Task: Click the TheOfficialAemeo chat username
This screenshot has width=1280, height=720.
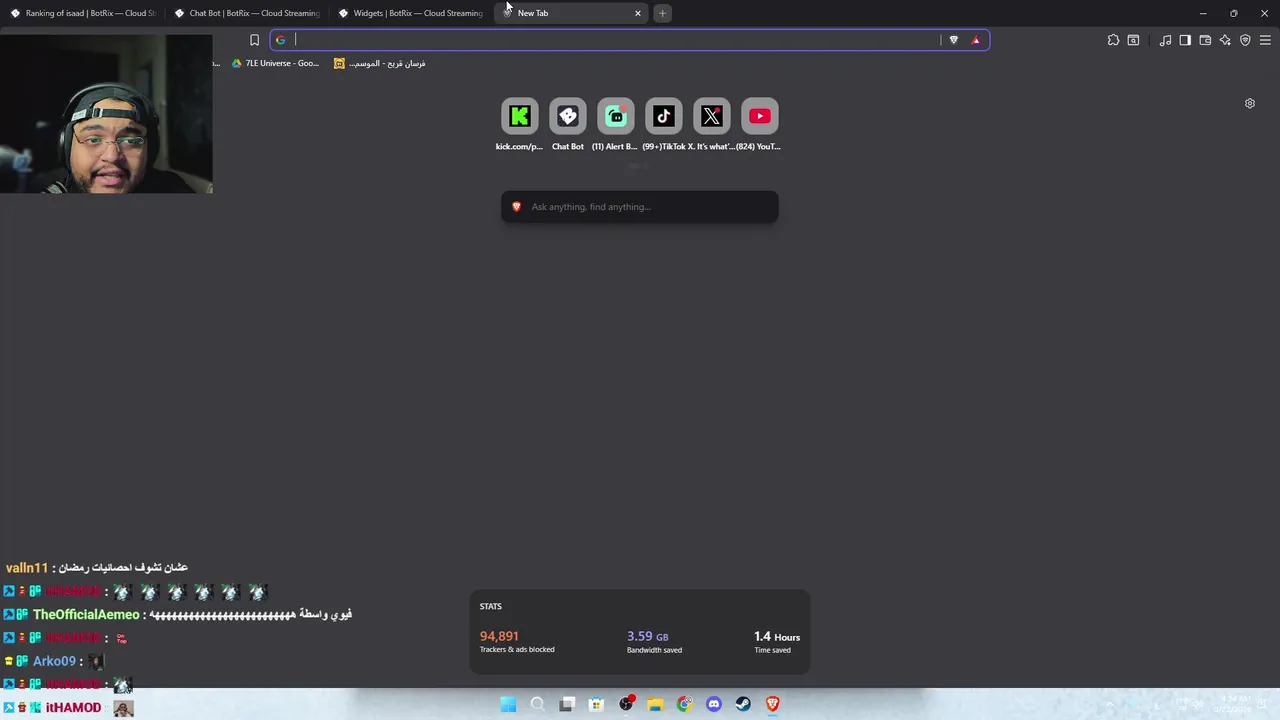Action: click(x=86, y=614)
